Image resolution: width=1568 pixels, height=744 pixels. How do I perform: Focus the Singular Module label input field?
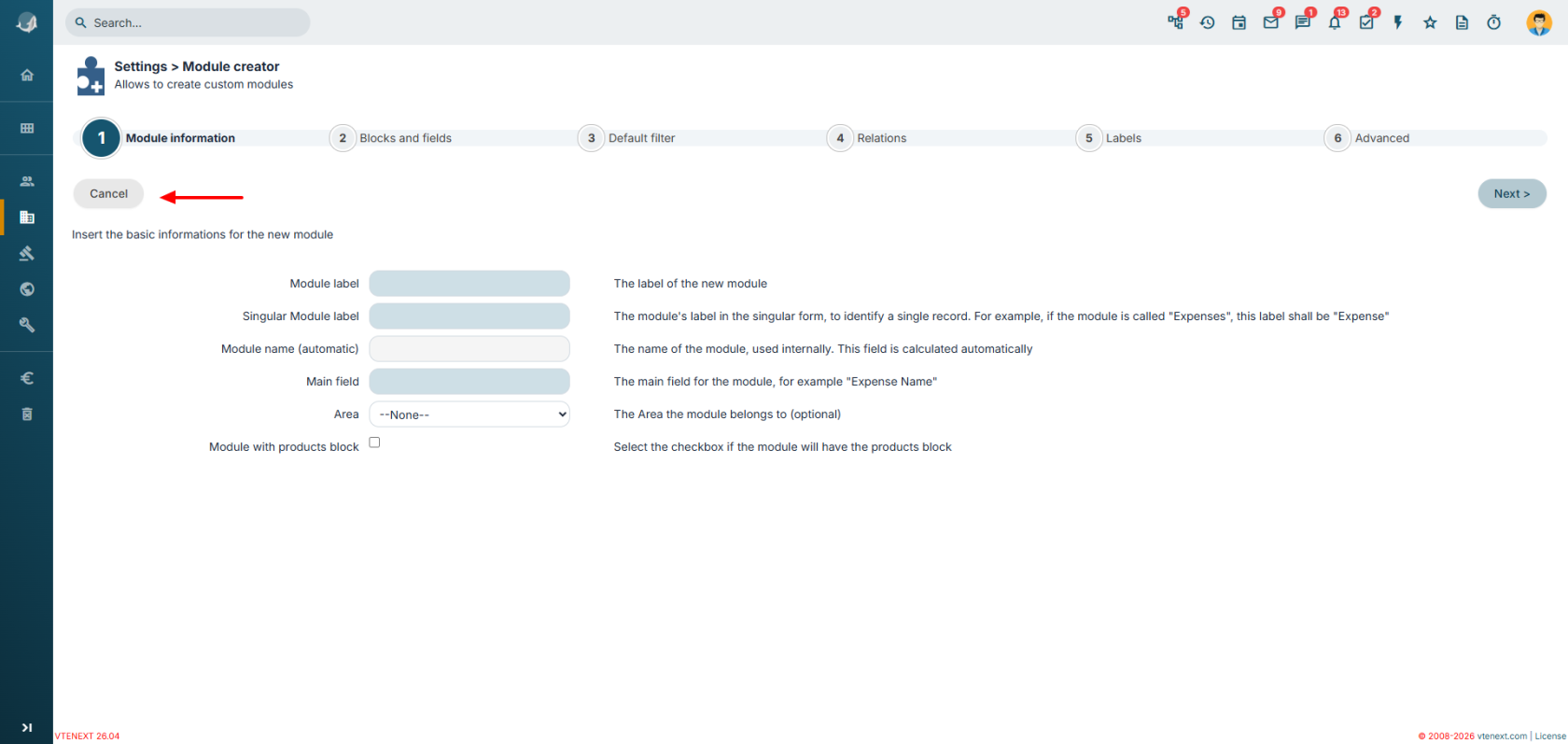(x=469, y=316)
